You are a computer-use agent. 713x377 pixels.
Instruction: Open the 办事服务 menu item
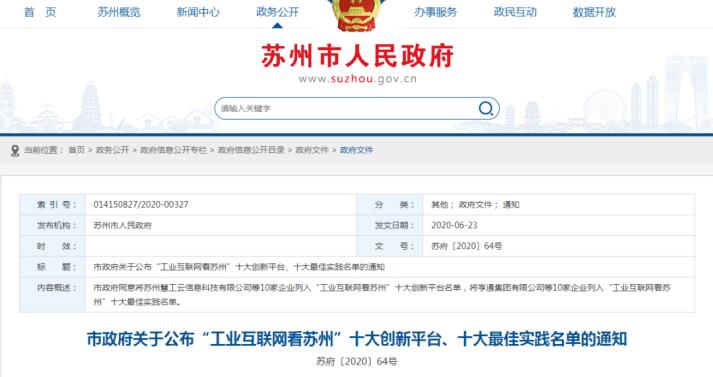[x=435, y=12]
